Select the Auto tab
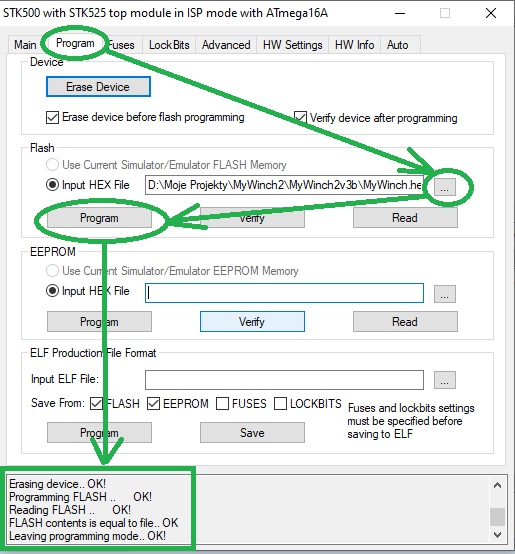 tap(397, 45)
